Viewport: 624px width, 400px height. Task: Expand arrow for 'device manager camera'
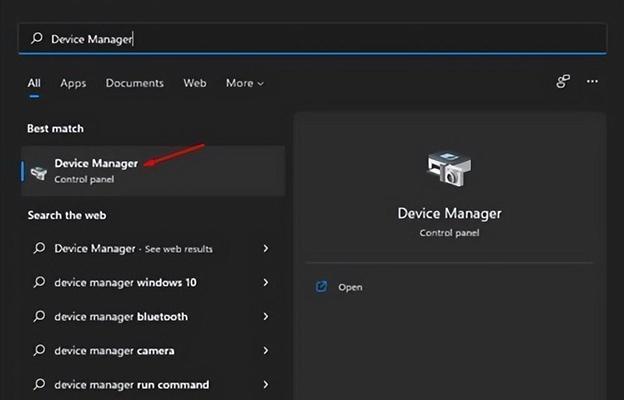coord(265,351)
